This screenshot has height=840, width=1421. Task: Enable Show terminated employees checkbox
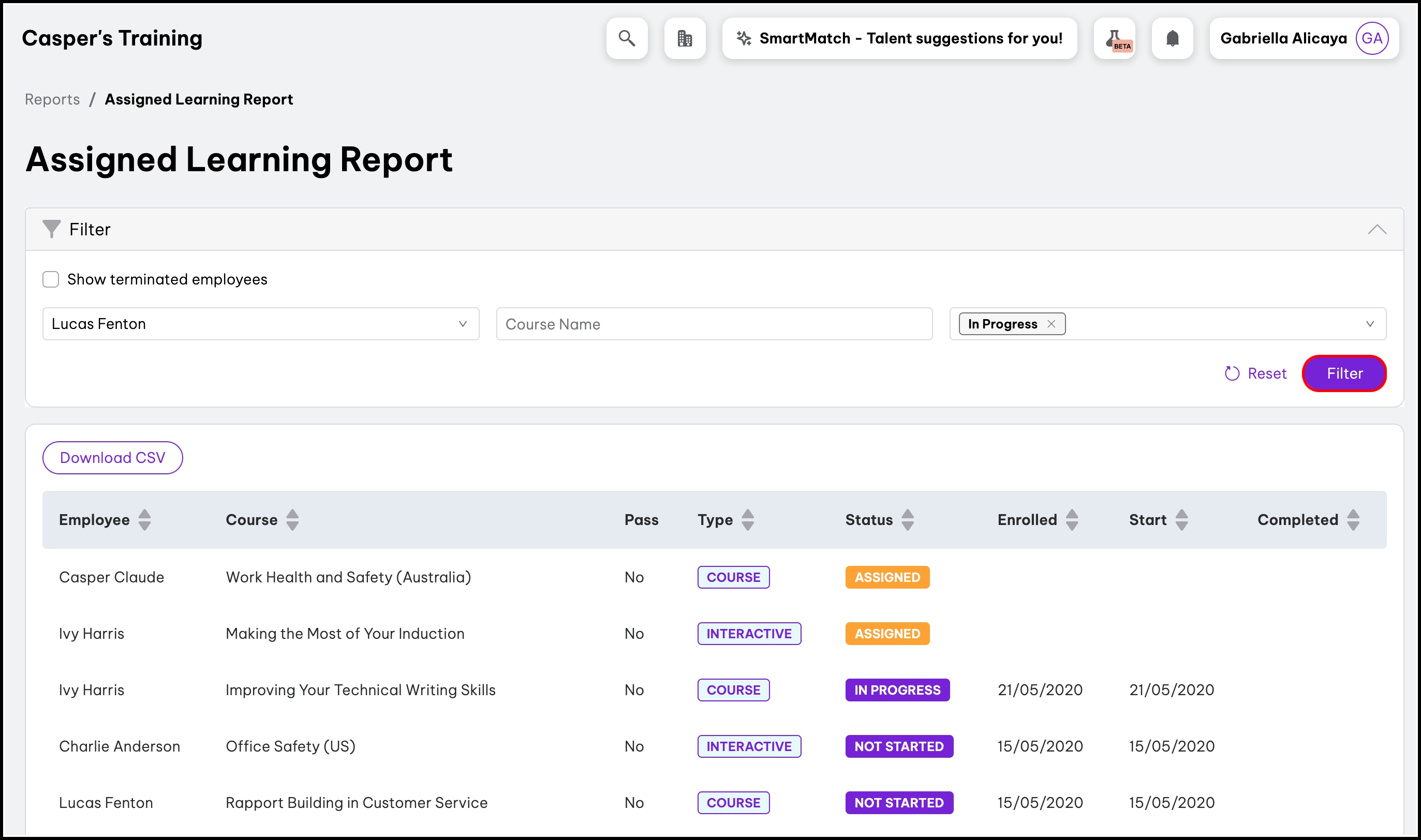pos(51,279)
